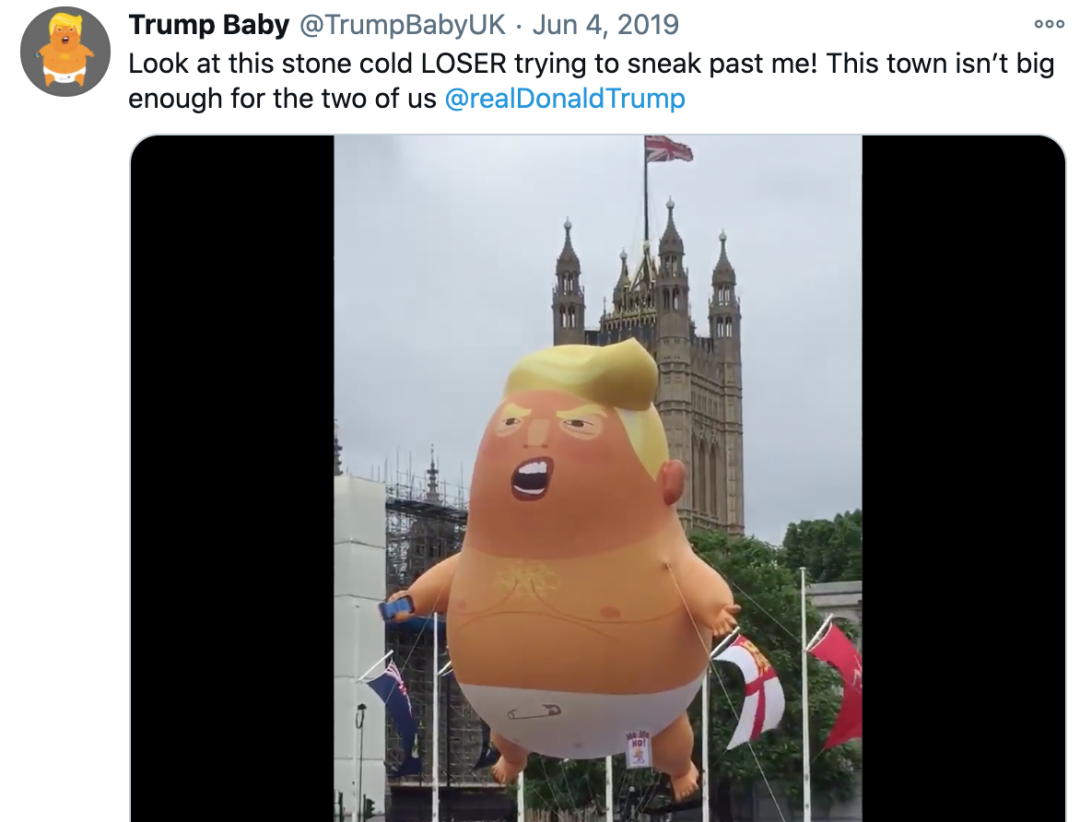Open the Trump Baby display name link
Image resolution: width=1080 pixels, height=822 pixels.
(209, 25)
